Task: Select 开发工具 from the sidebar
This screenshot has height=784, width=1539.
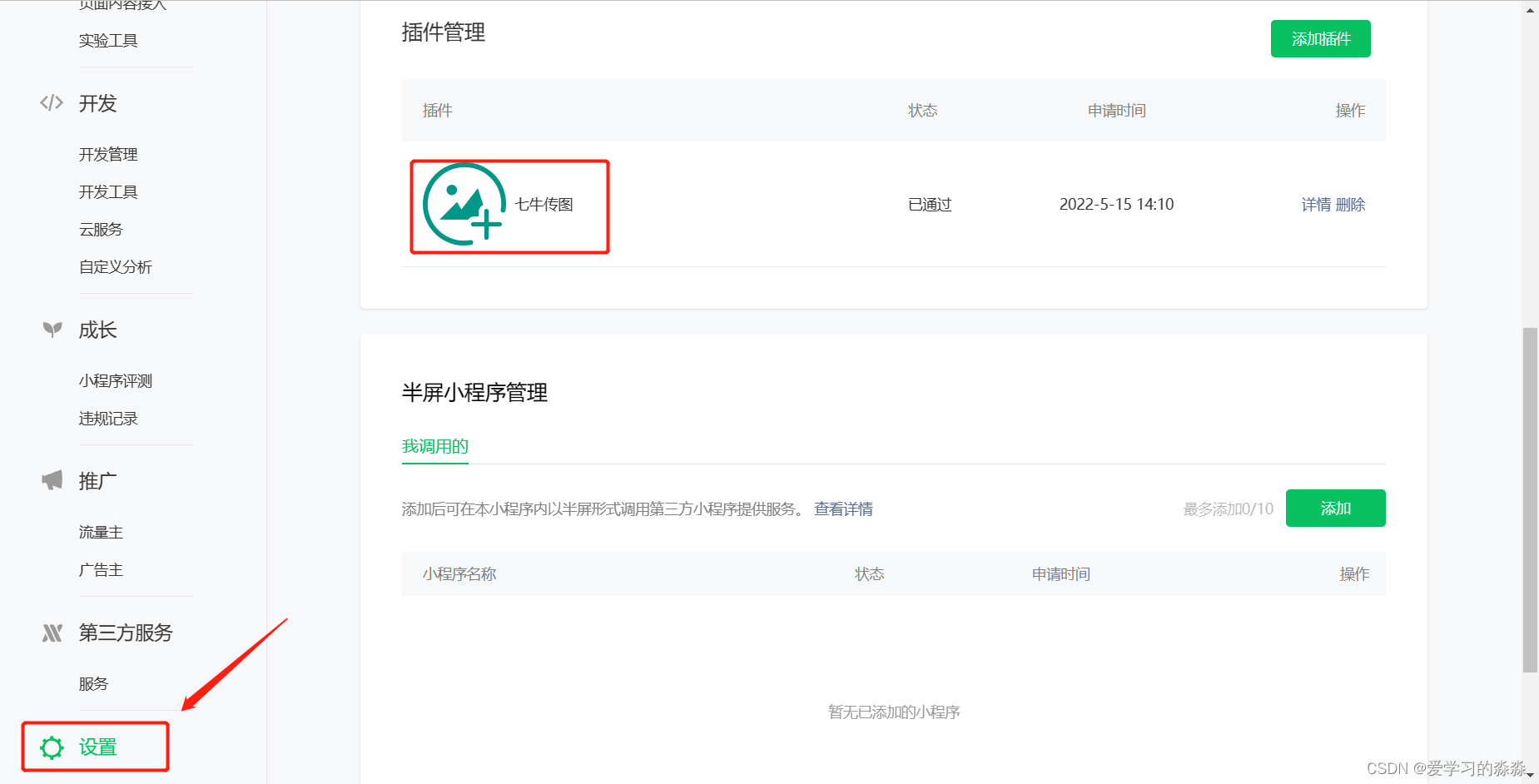Action: tap(107, 191)
